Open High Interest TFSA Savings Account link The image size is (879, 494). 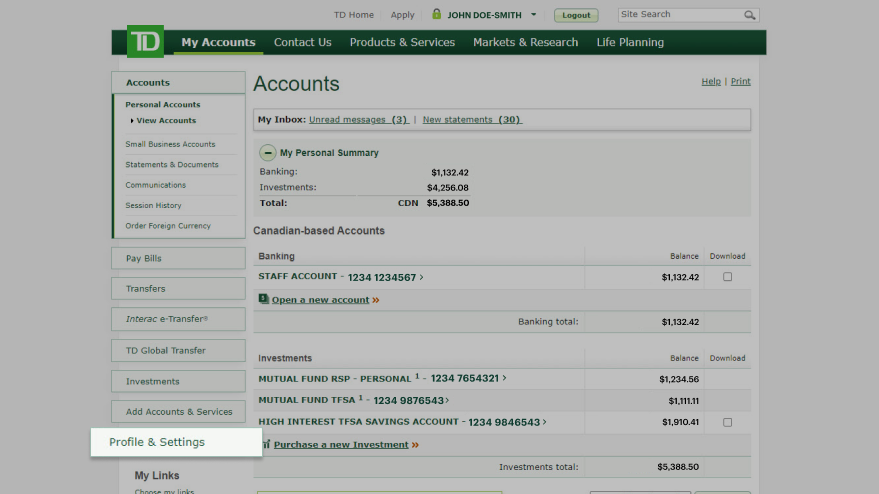[399, 422]
